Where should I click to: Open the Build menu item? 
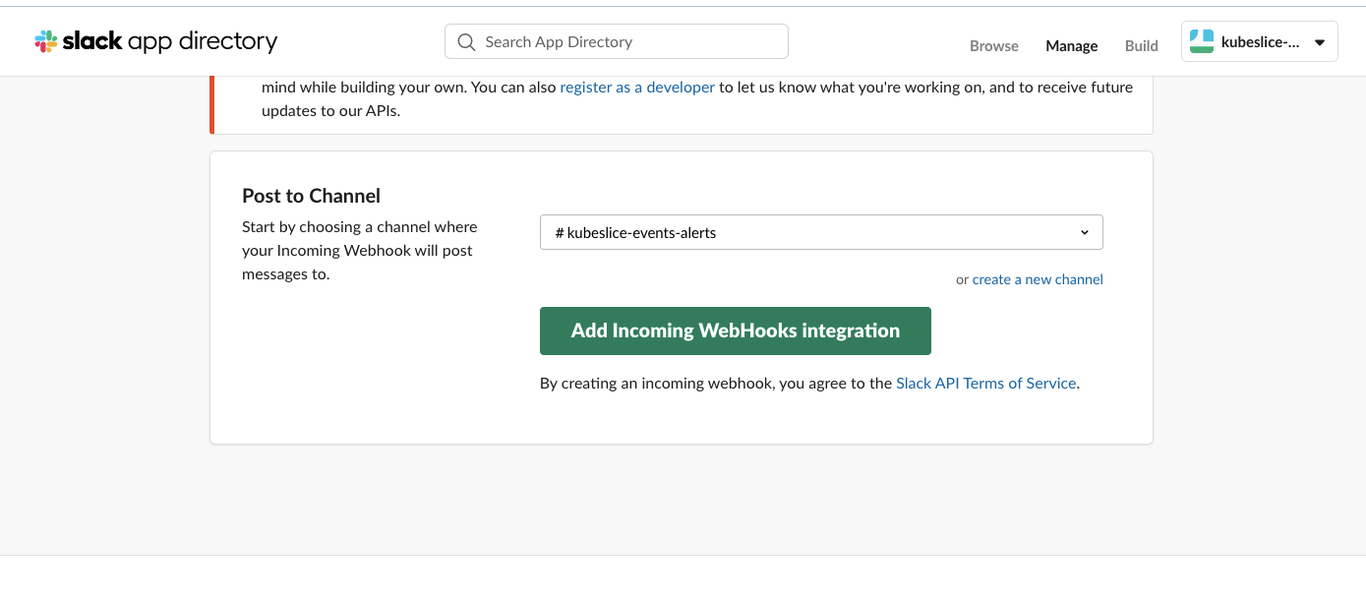point(1141,46)
